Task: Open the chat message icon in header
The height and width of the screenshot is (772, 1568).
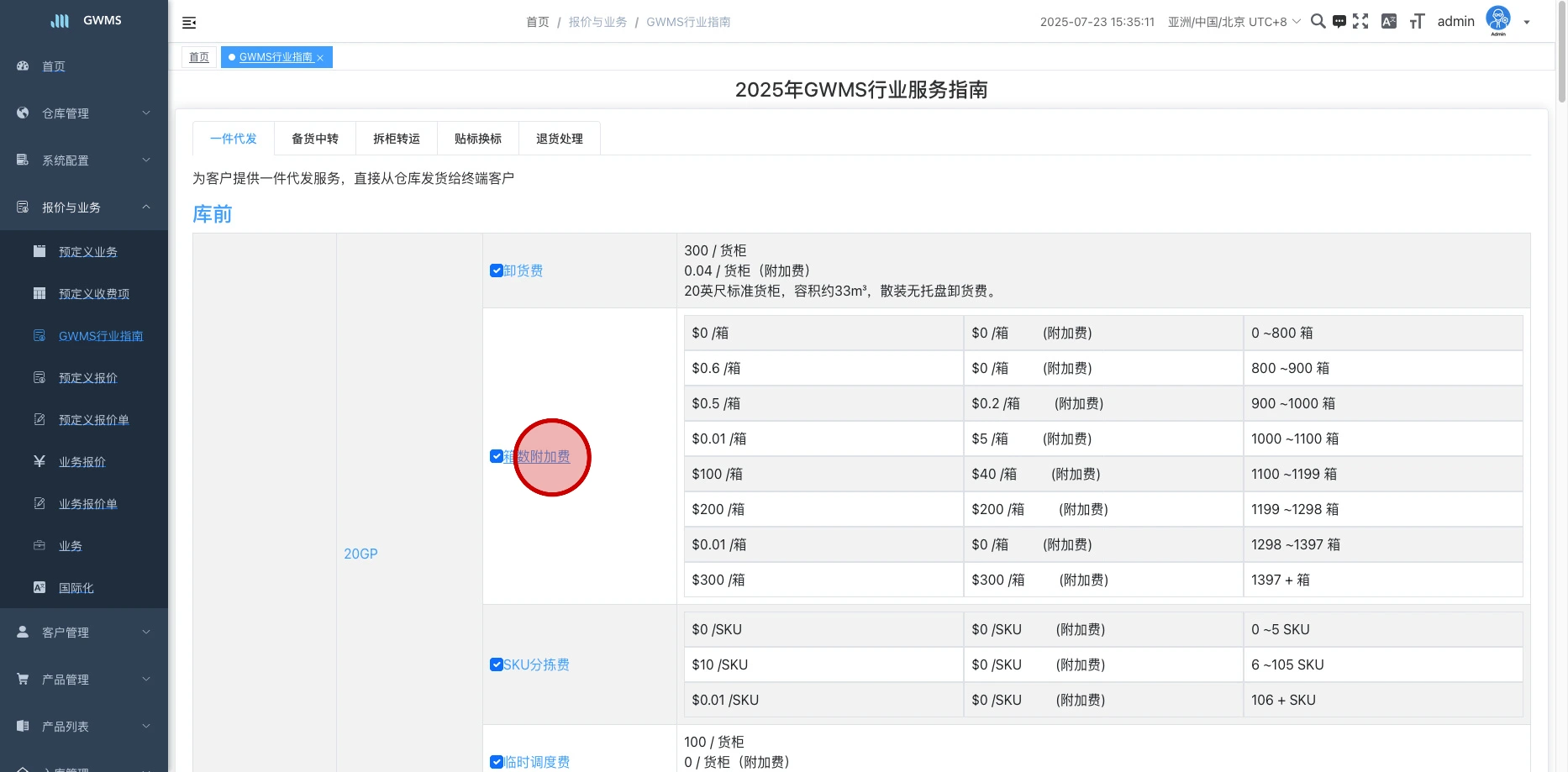Action: (1339, 22)
